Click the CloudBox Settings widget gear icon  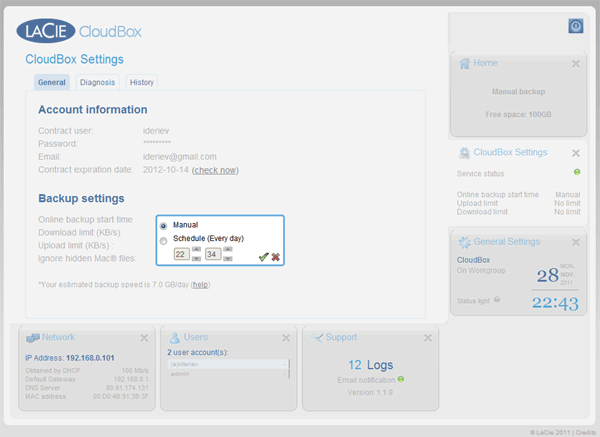[464, 153]
